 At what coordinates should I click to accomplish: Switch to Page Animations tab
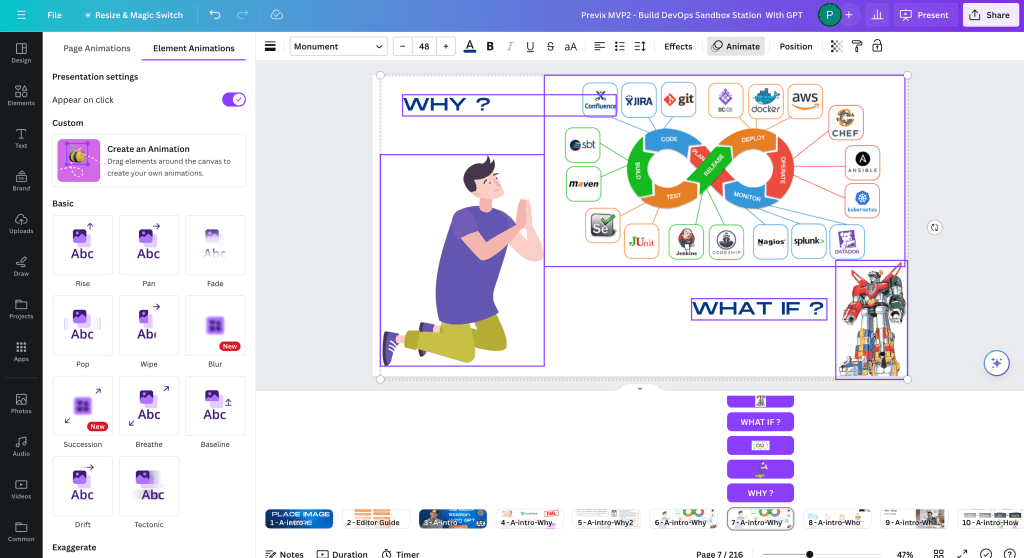point(97,48)
